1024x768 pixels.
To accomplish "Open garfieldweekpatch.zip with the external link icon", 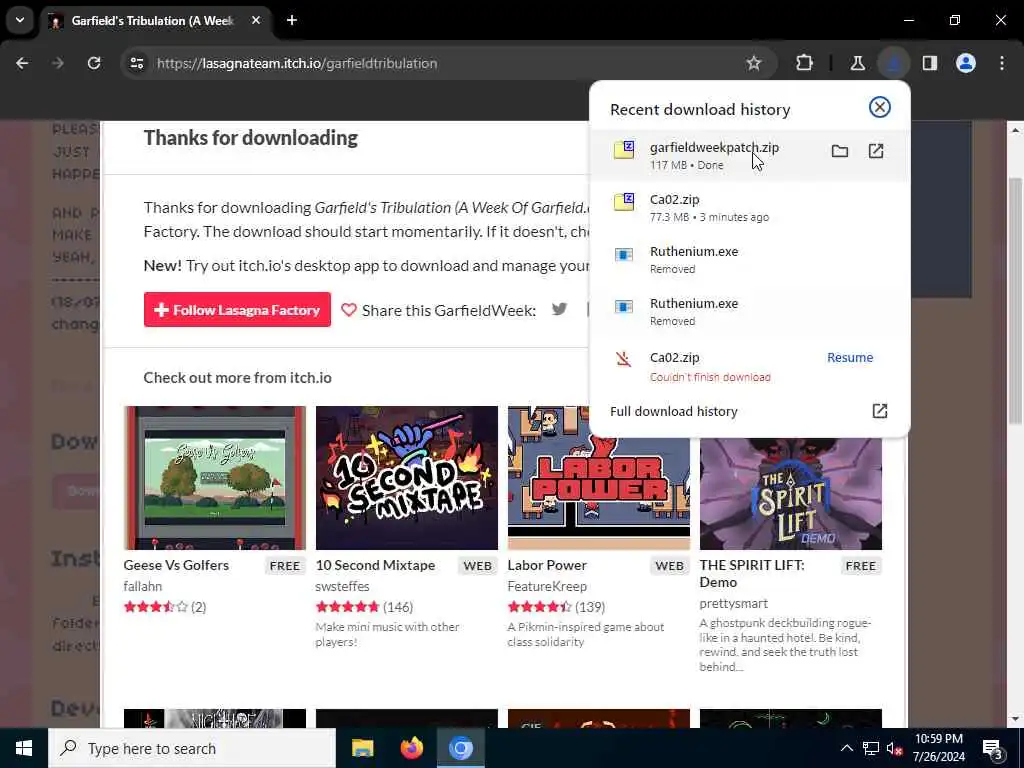I will (876, 152).
